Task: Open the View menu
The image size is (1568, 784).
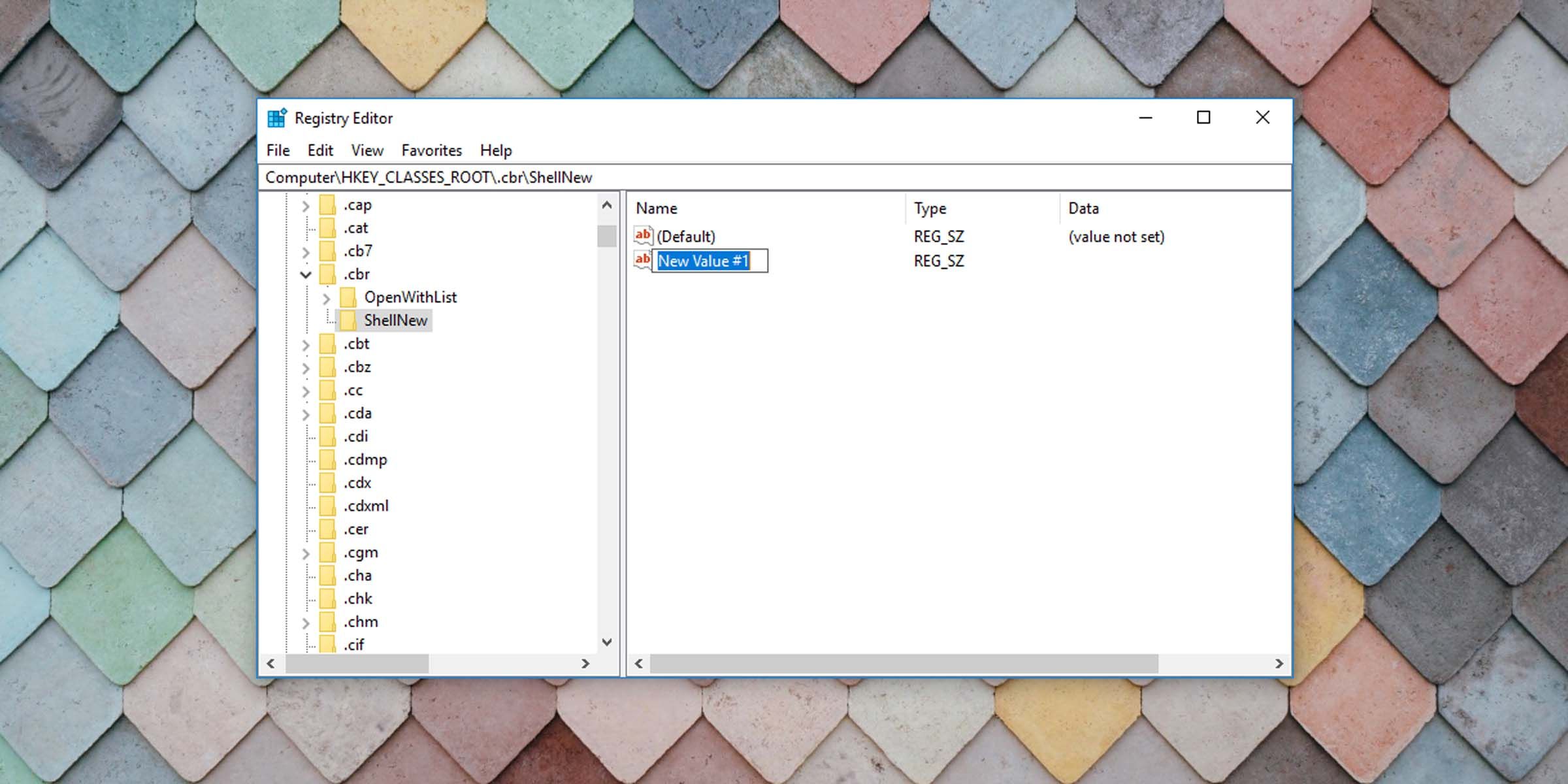Action: [367, 150]
